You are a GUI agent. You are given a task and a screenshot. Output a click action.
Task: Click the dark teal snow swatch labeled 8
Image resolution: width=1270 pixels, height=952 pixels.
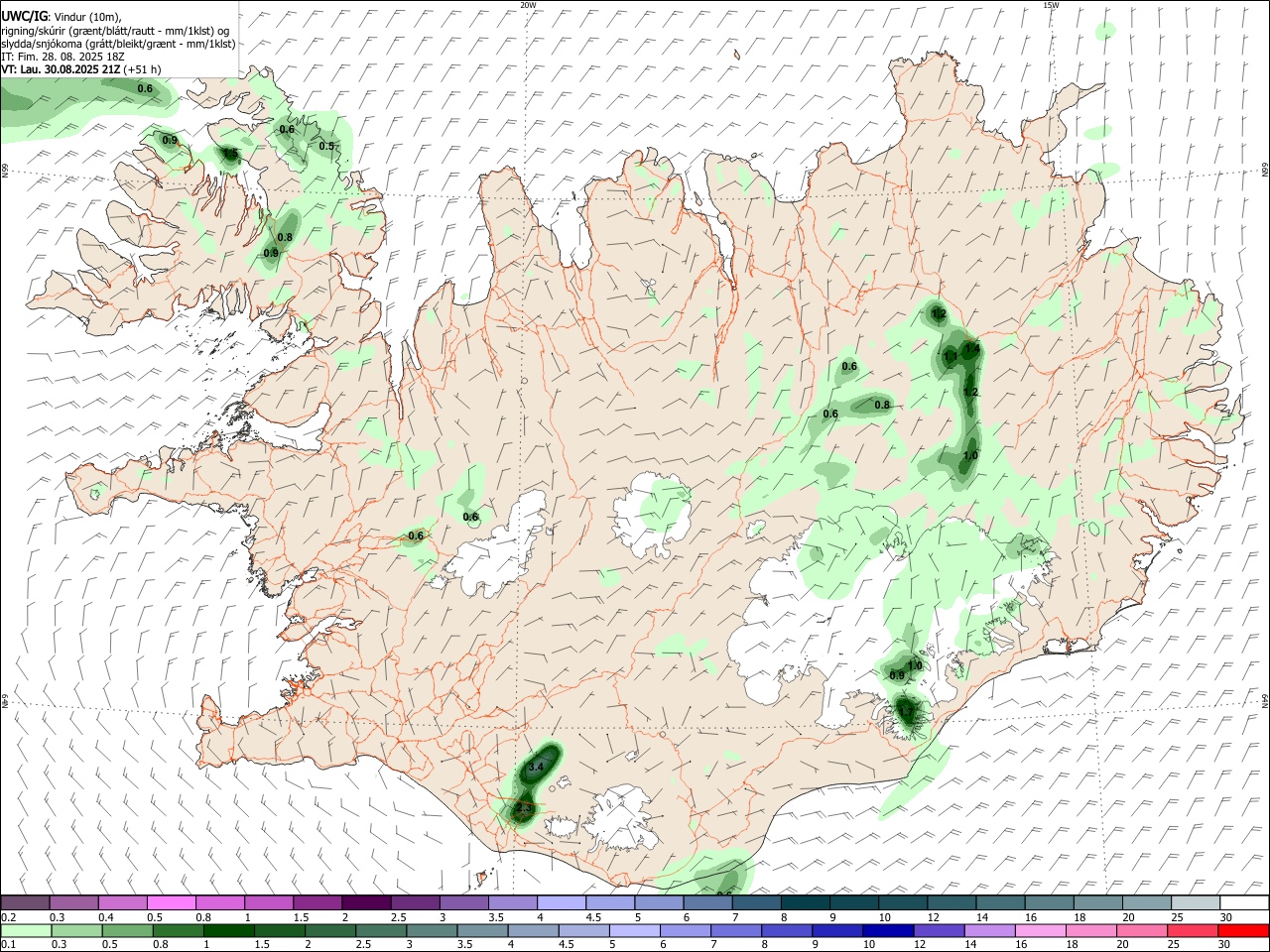coord(805,903)
